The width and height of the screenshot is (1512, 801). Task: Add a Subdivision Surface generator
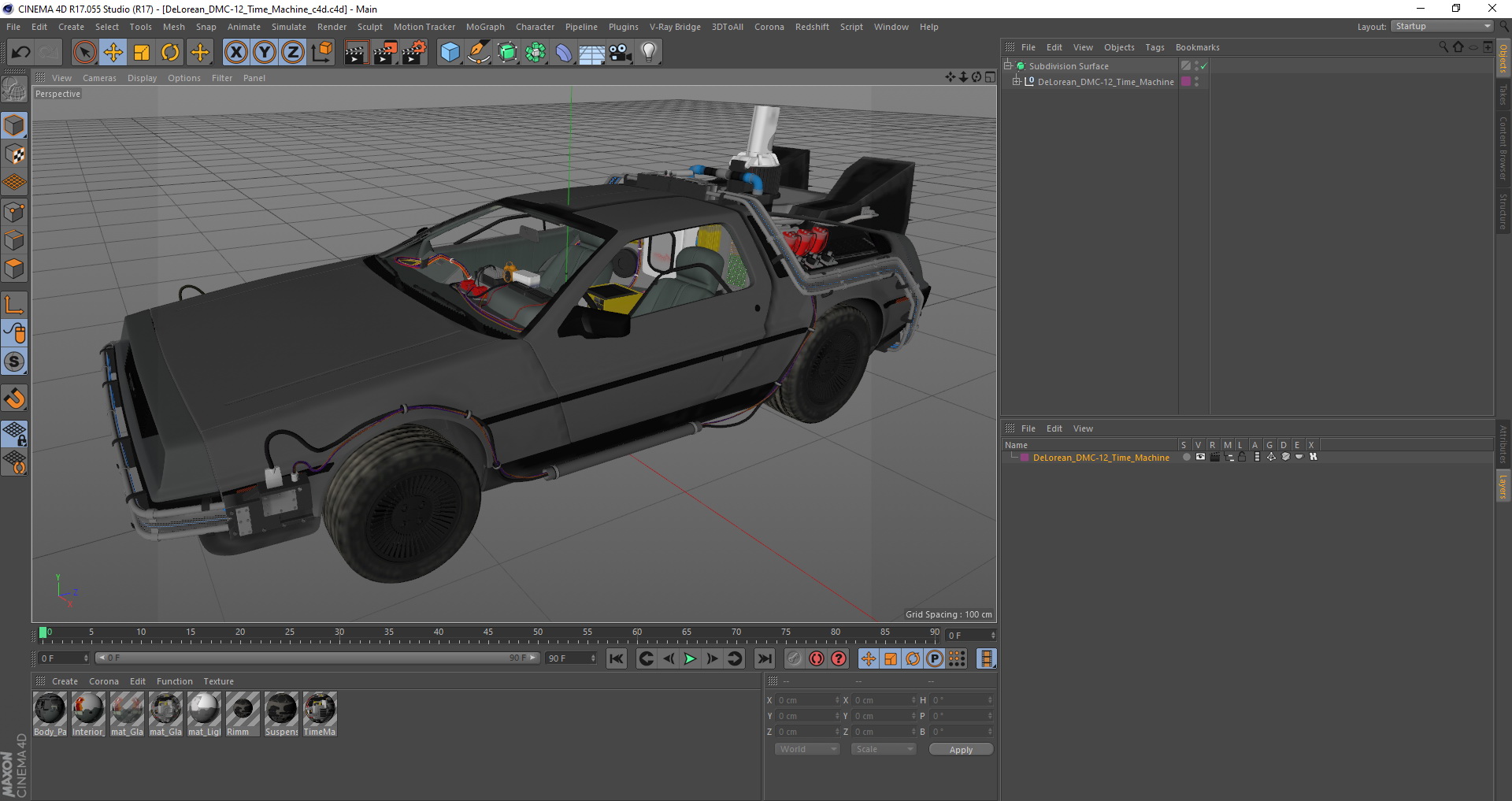[507, 53]
